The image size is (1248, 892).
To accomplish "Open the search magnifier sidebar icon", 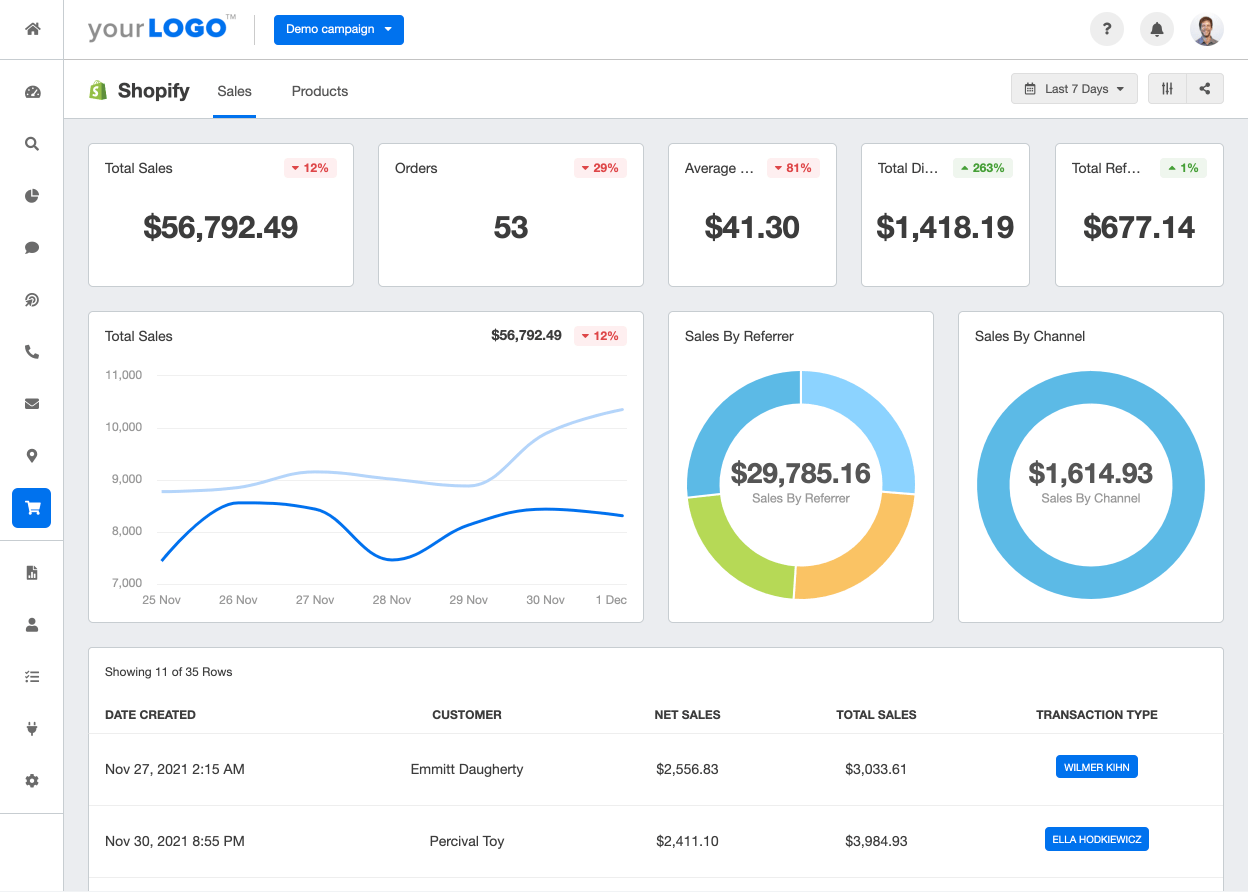I will click(x=32, y=144).
